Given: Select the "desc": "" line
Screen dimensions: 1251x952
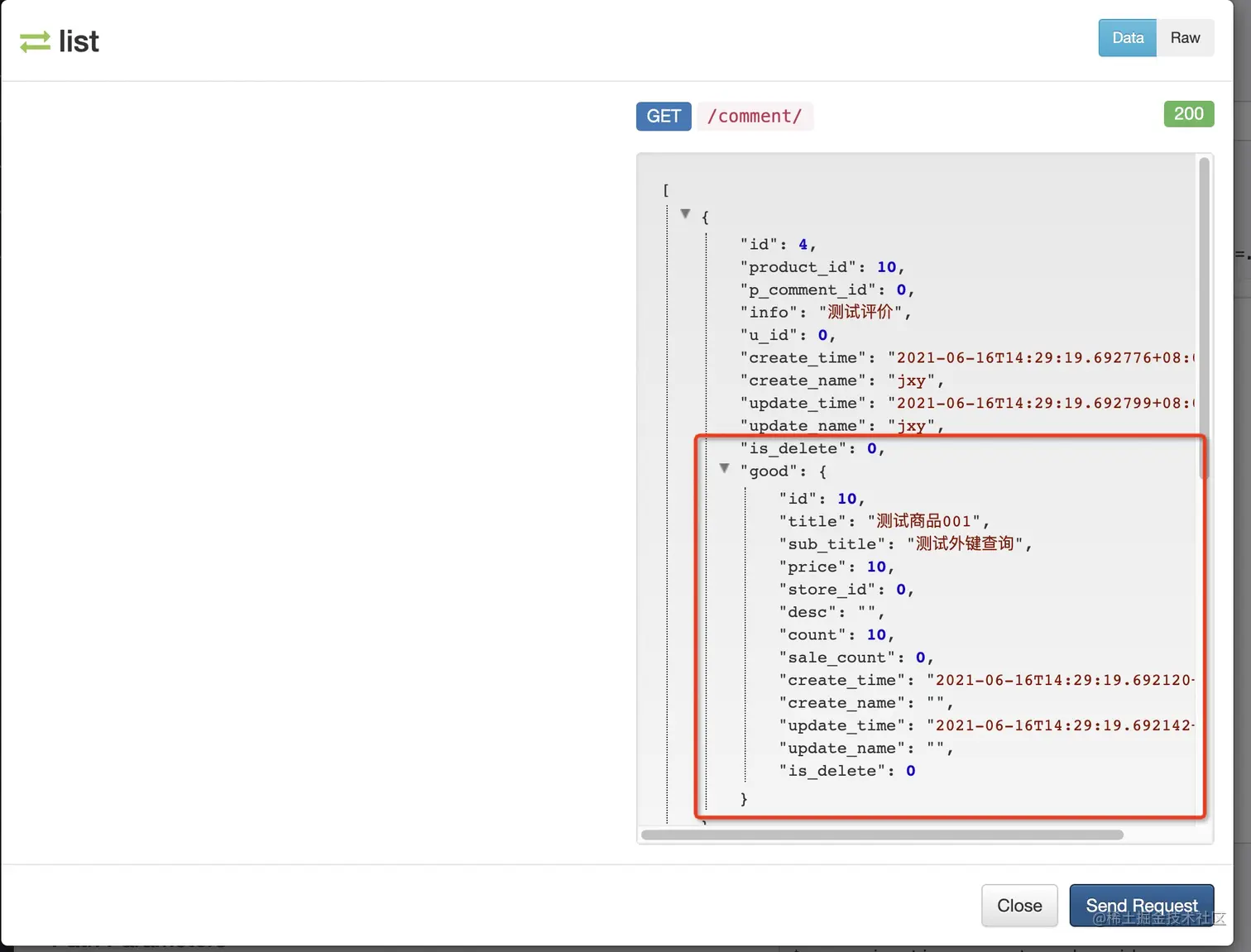Looking at the screenshot, I should [x=832, y=613].
